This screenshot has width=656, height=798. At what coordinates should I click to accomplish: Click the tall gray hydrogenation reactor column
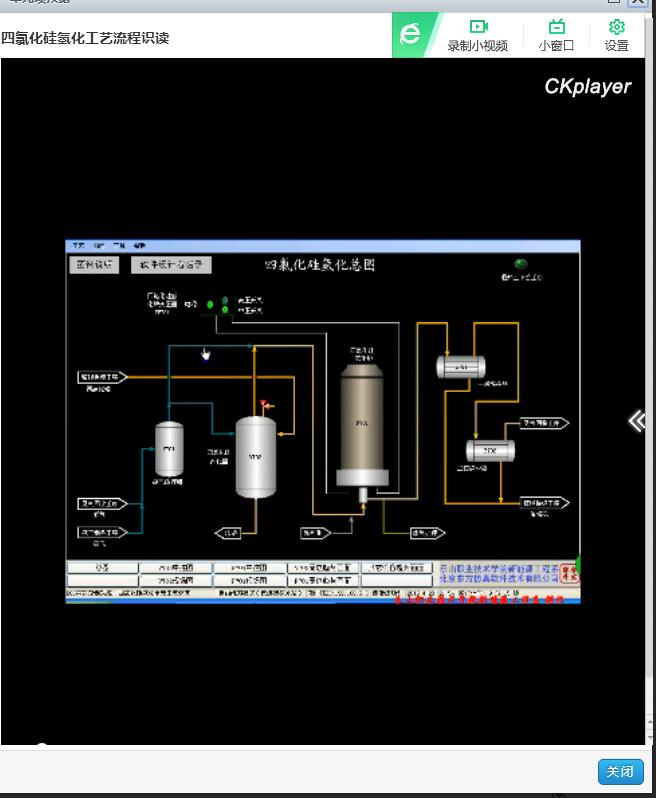(361, 423)
